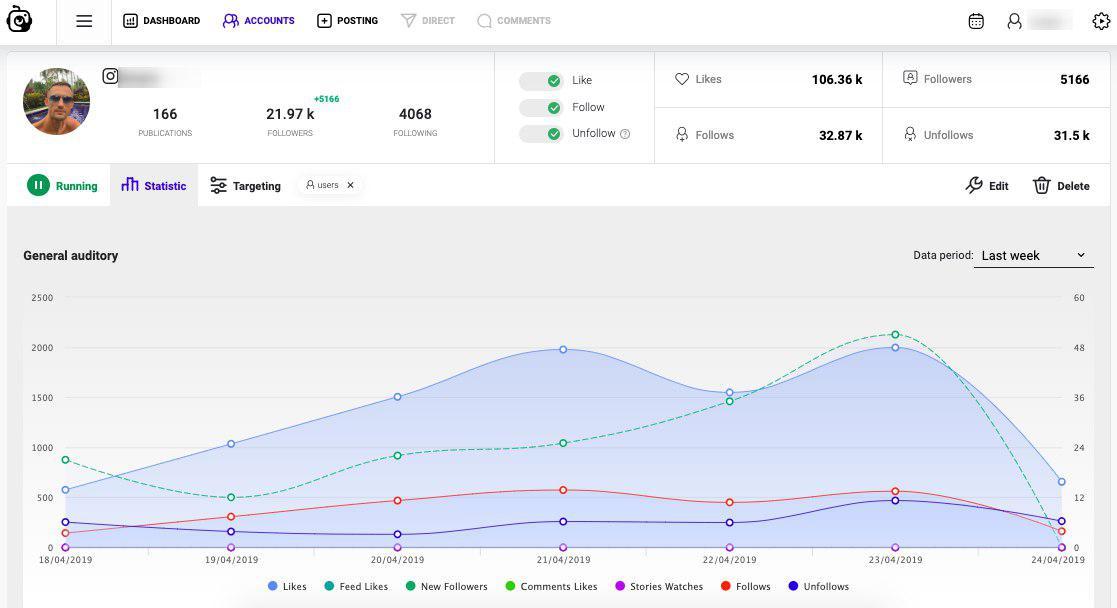This screenshot has height=608, width=1117.
Task: Click the Delete button
Action: click(1061, 185)
